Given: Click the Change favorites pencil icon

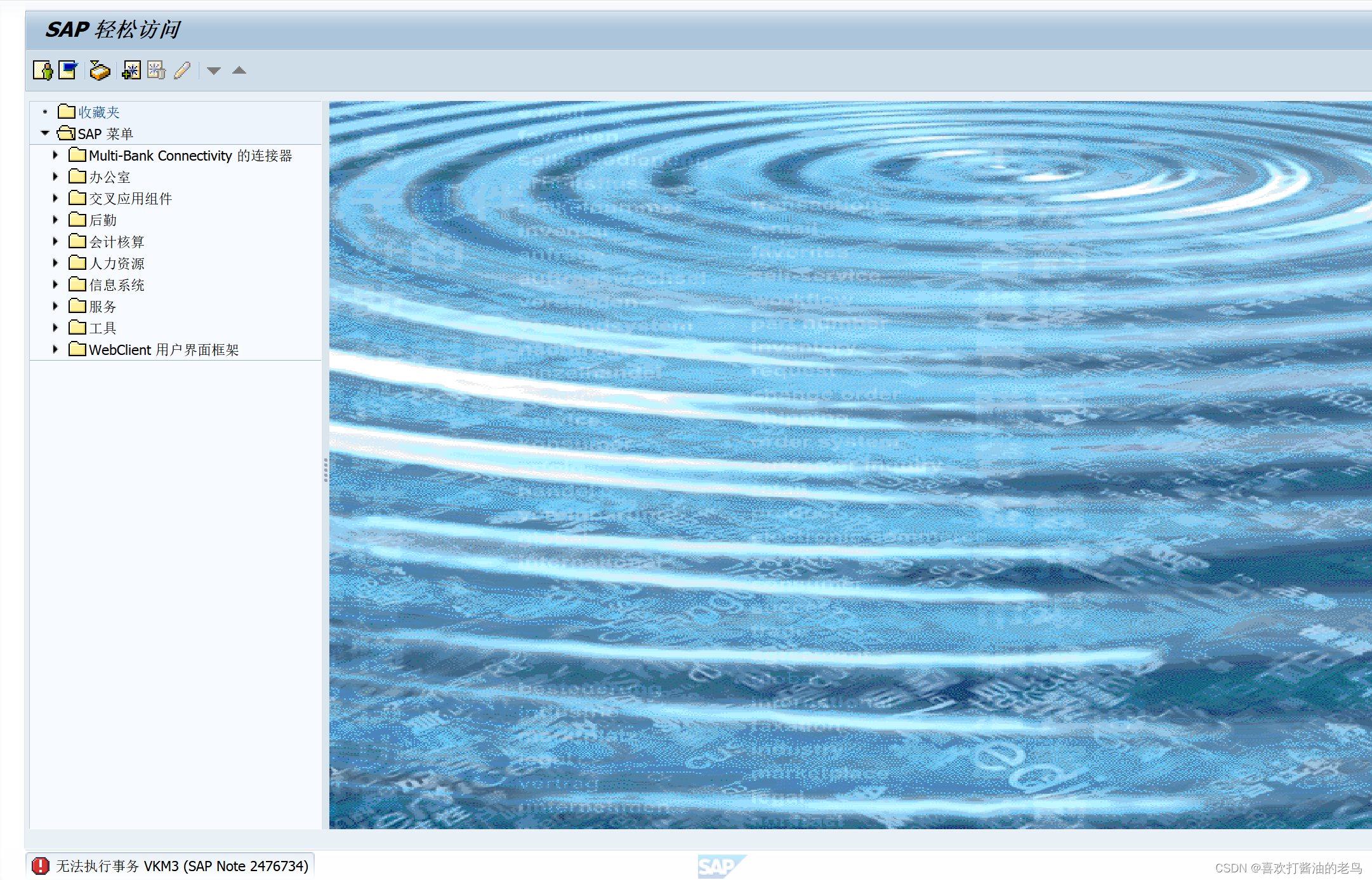Looking at the screenshot, I should [182, 70].
